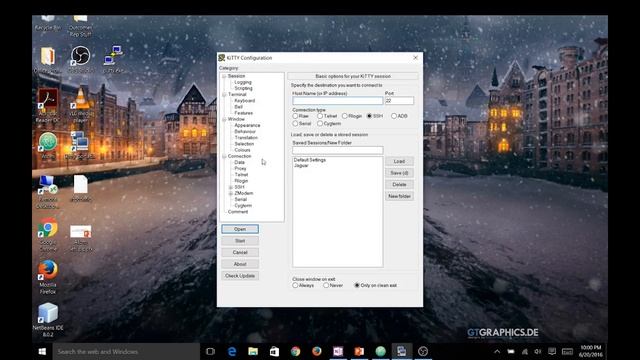Launch Firefox from the taskbar

[x=317, y=351]
